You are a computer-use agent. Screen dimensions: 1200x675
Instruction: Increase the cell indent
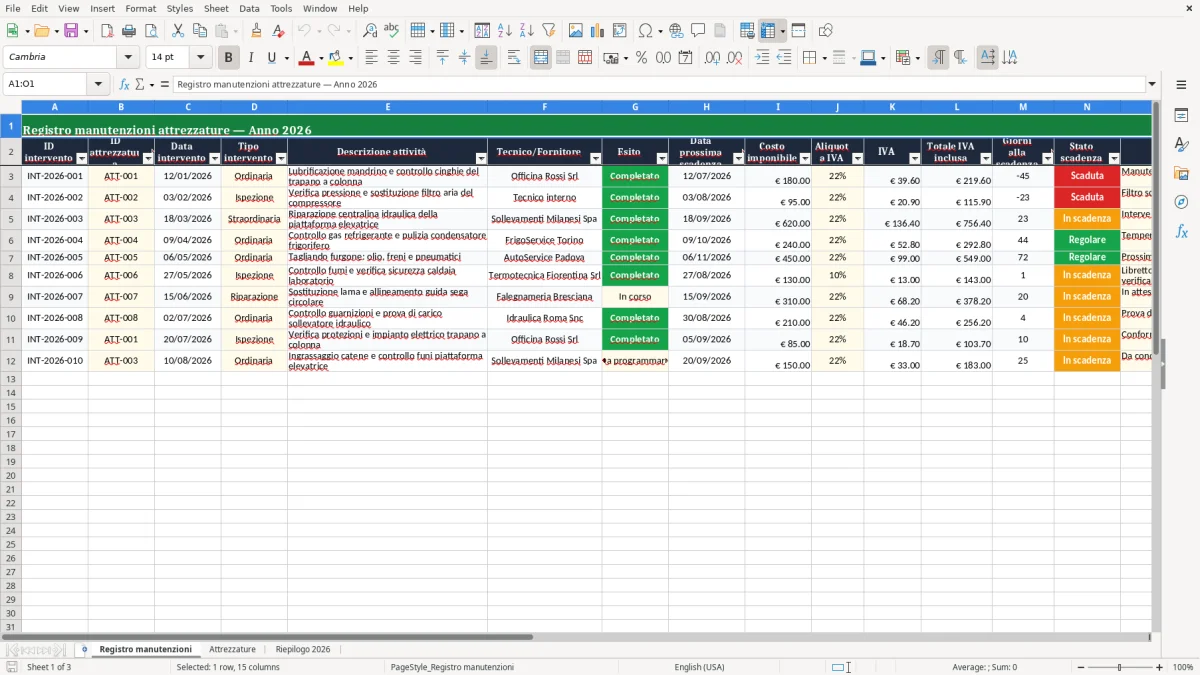click(762, 57)
